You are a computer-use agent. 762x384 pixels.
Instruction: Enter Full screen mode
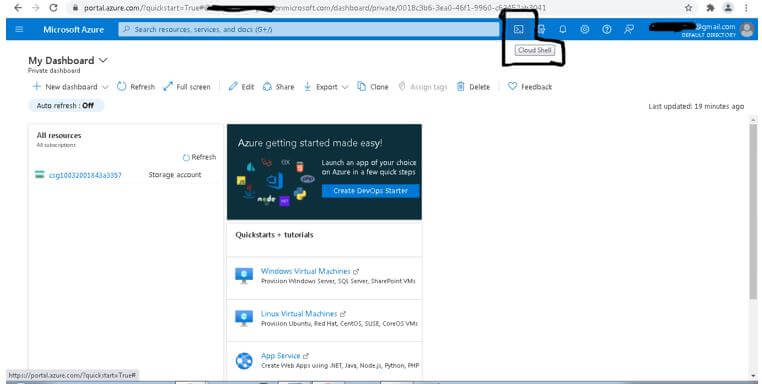click(x=187, y=87)
